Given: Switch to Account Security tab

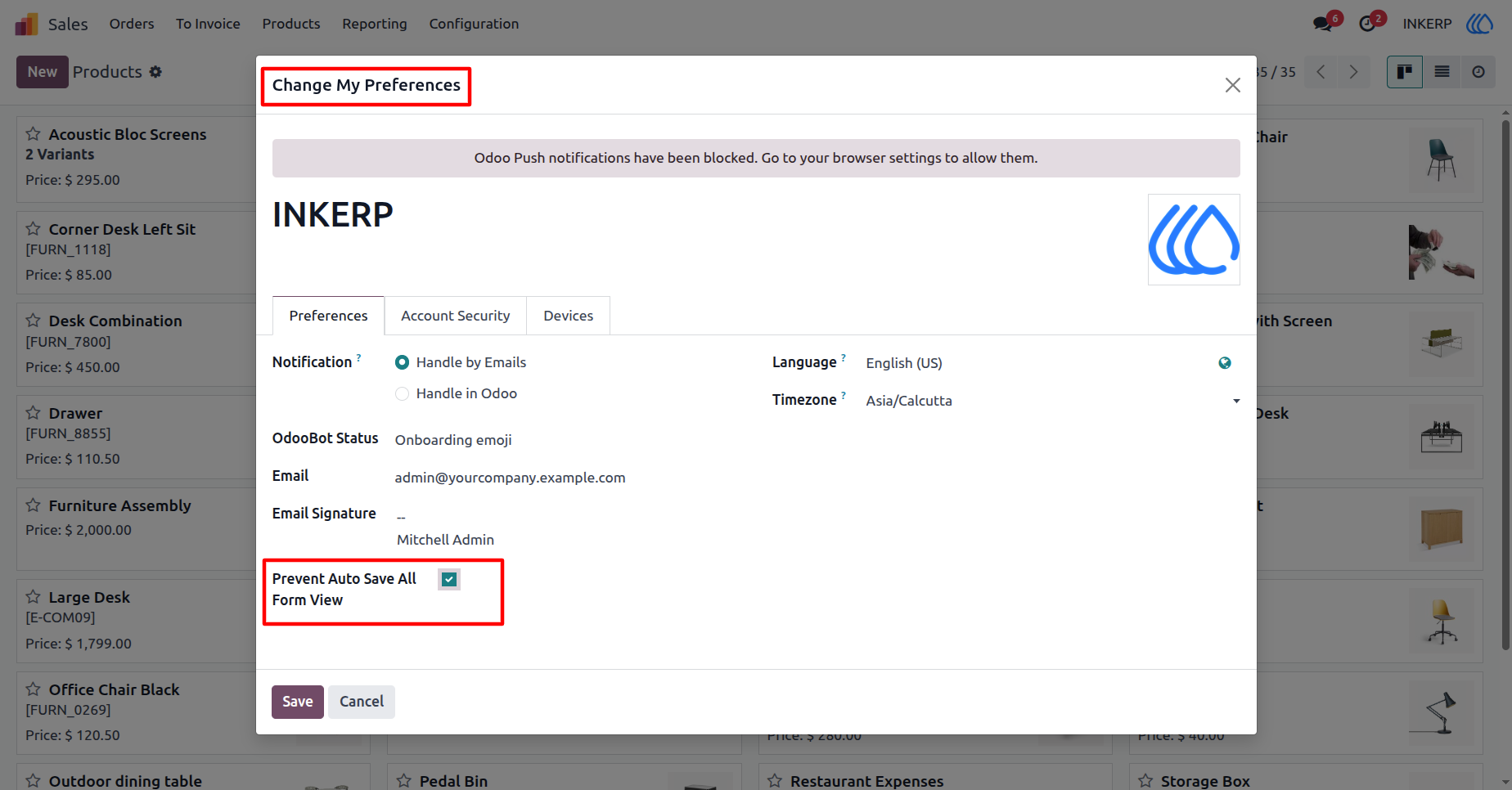Looking at the screenshot, I should coord(455,316).
